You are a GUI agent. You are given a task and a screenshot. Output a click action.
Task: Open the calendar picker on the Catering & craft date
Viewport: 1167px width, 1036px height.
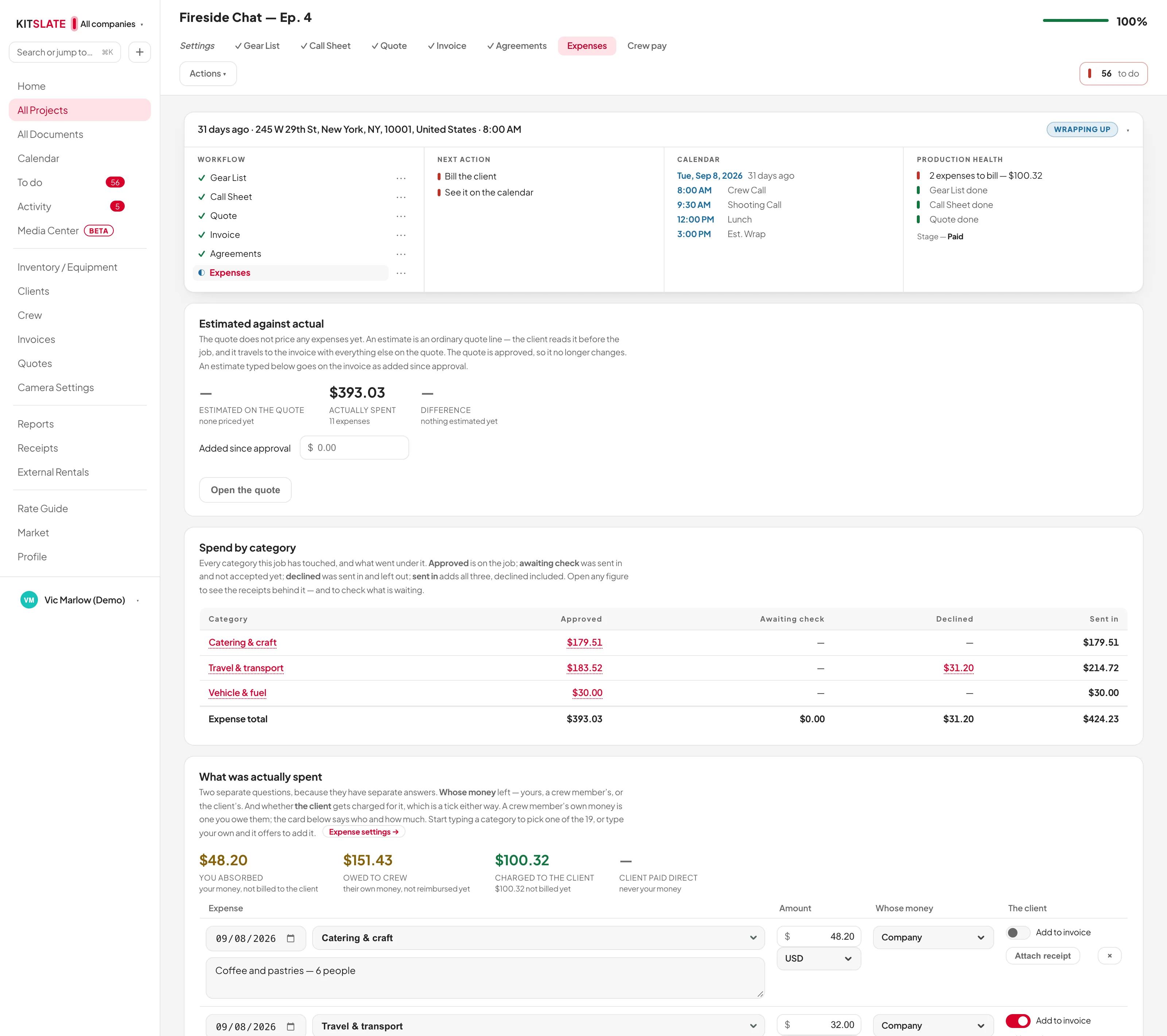(x=291, y=938)
